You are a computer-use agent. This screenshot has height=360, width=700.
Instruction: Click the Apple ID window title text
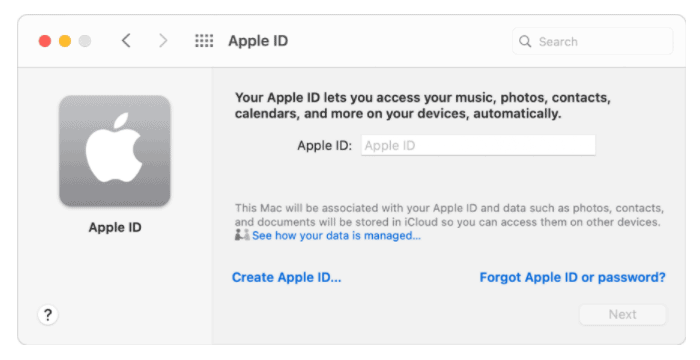[x=258, y=41]
